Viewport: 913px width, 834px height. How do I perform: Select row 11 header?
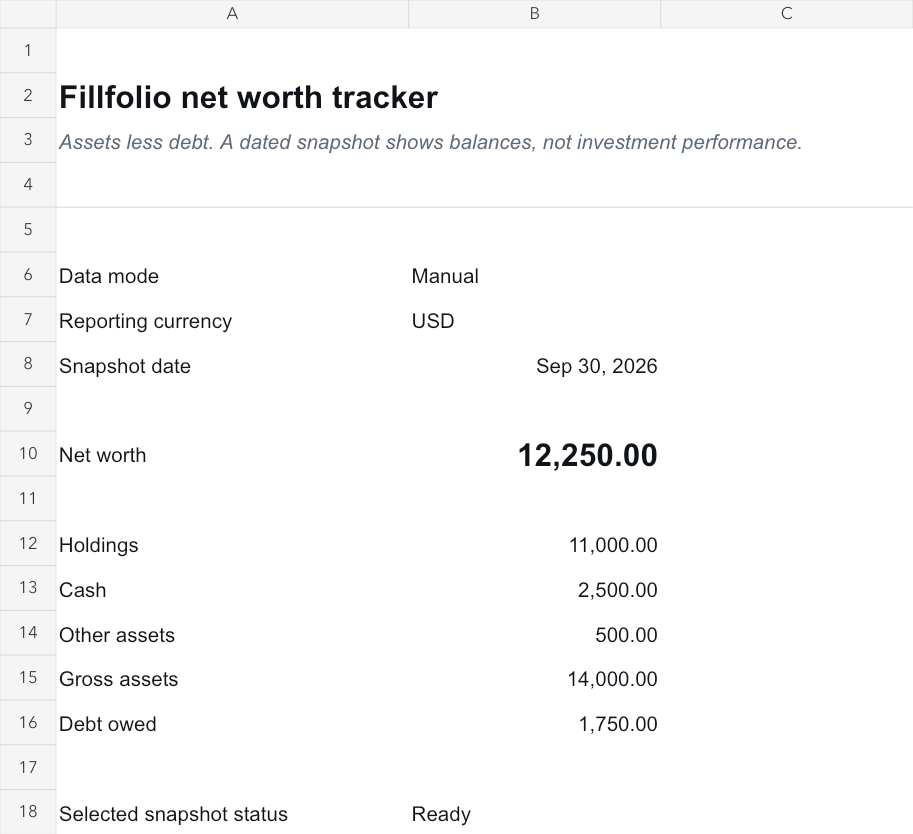(x=28, y=499)
